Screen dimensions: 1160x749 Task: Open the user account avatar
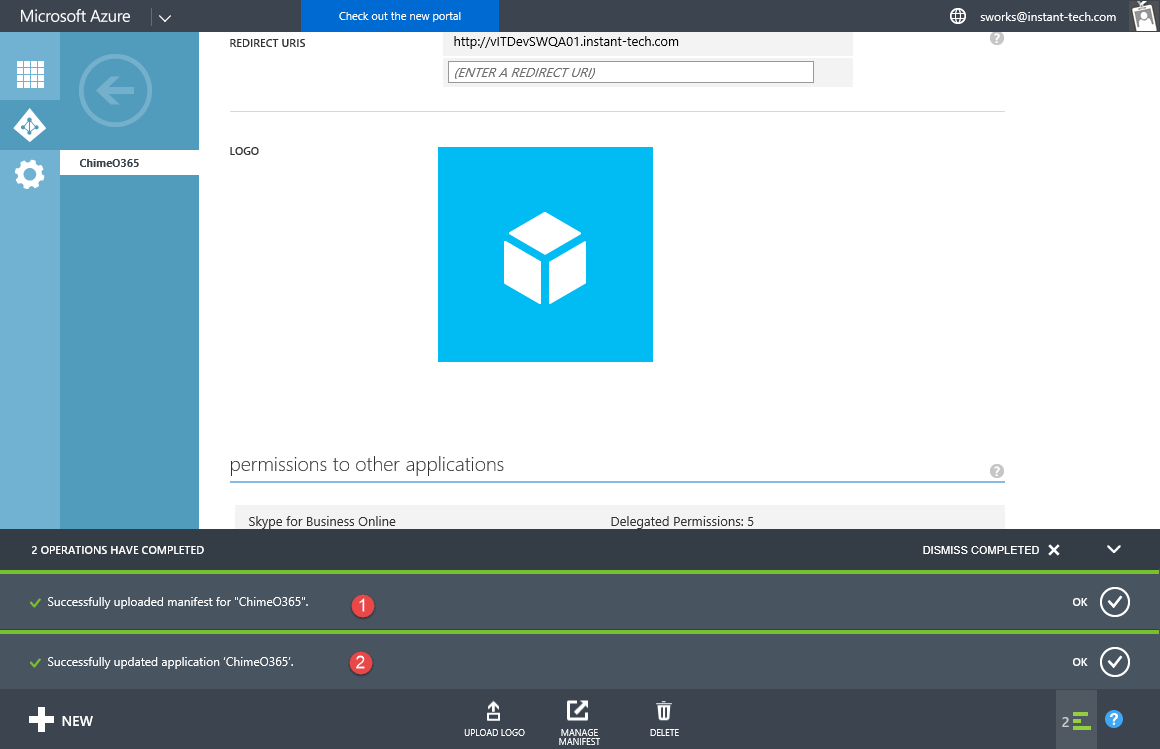pyautogui.click(x=1144, y=16)
